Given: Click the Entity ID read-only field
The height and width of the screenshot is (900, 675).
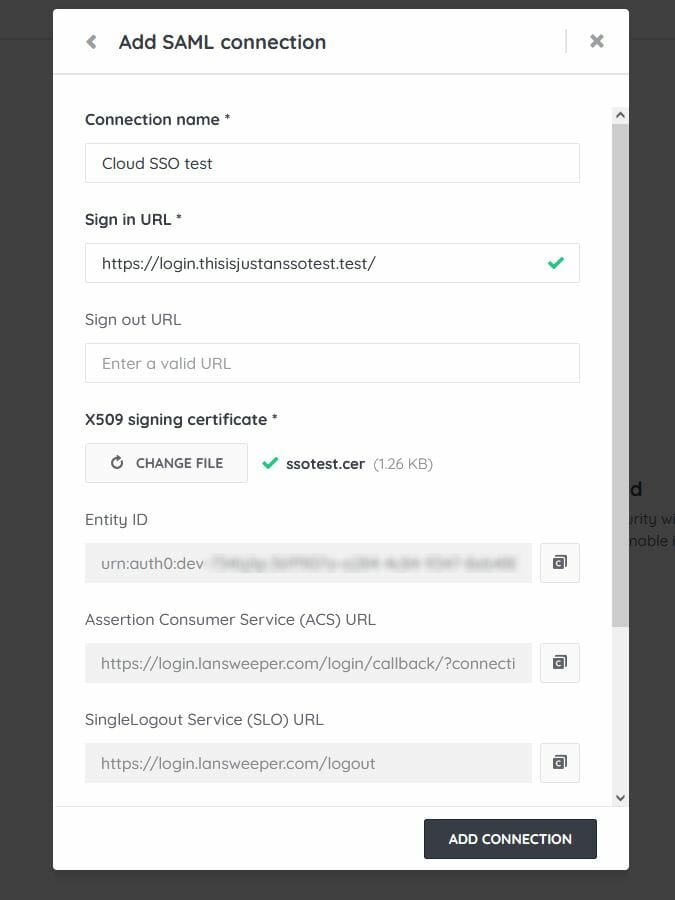Looking at the screenshot, I should click(308, 563).
